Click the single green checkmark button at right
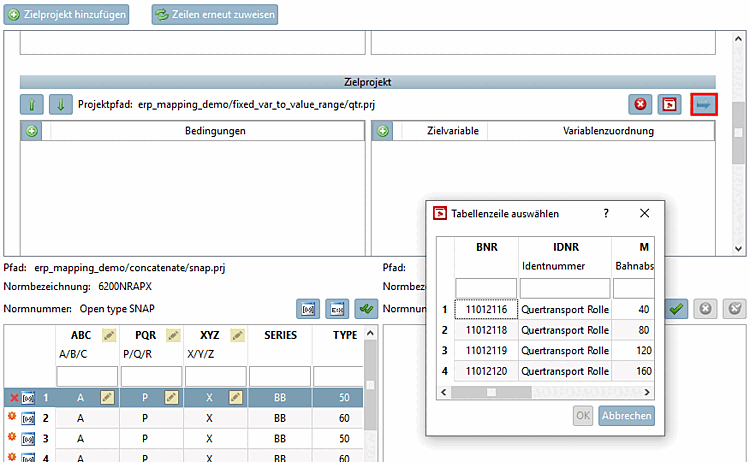The height and width of the screenshot is (462, 750). (x=676, y=309)
